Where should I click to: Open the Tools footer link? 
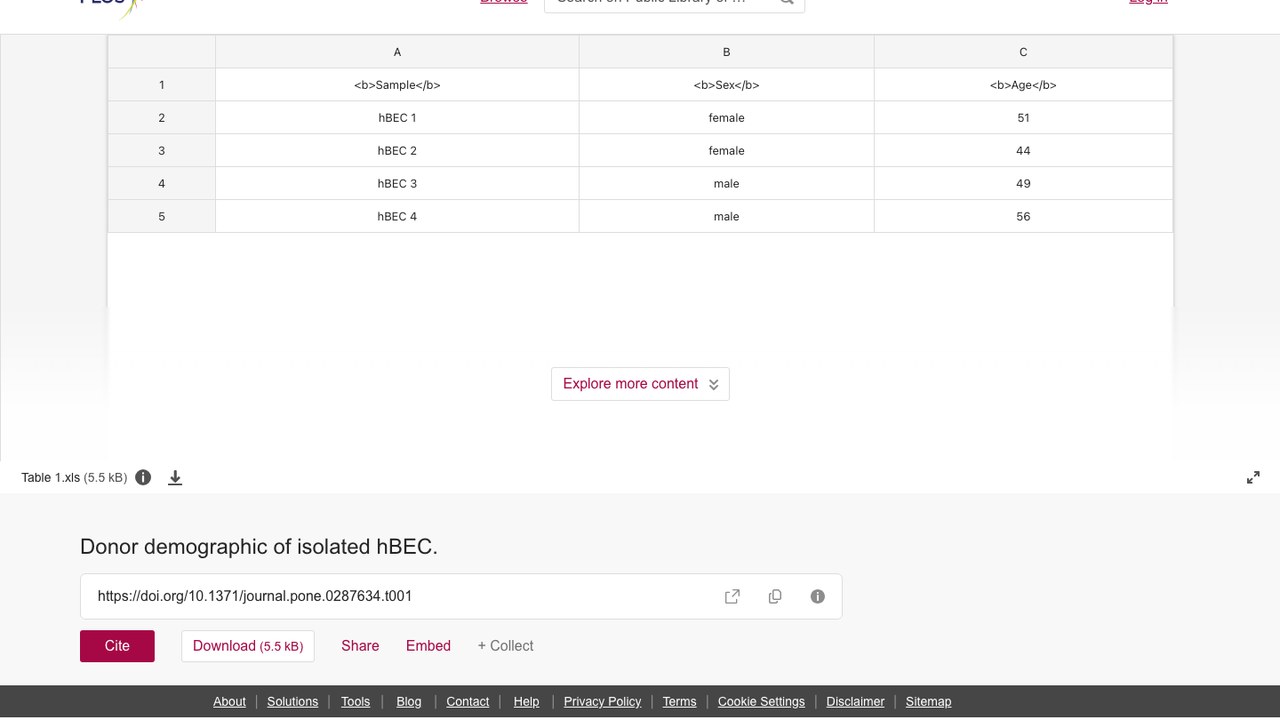pyautogui.click(x=355, y=702)
